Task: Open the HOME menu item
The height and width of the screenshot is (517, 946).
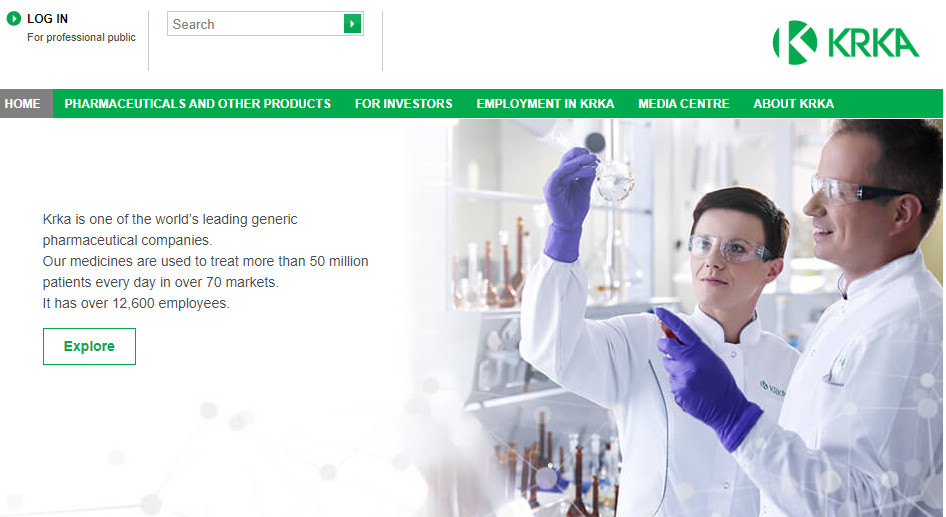Action: (23, 104)
